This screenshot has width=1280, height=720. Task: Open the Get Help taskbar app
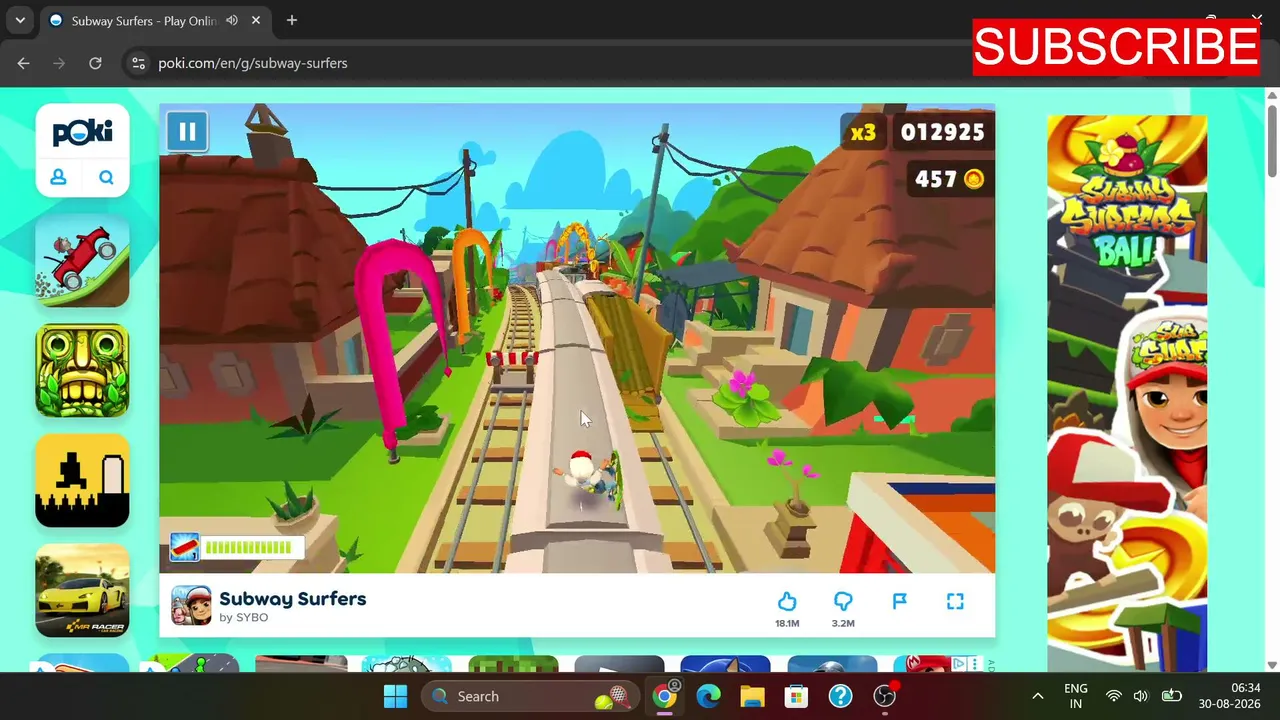pos(840,696)
